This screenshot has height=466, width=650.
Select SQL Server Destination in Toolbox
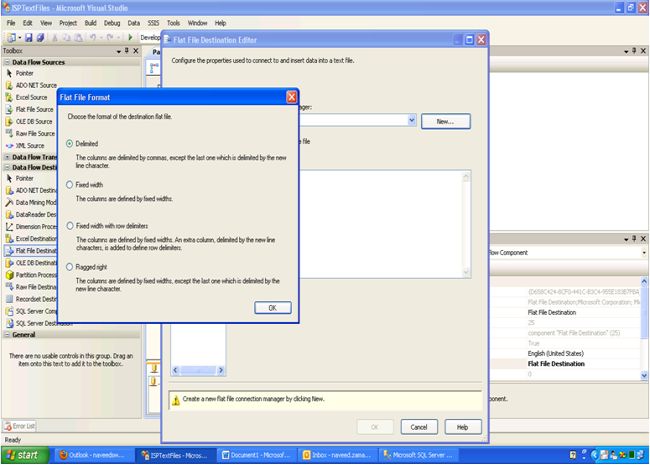(38, 323)
